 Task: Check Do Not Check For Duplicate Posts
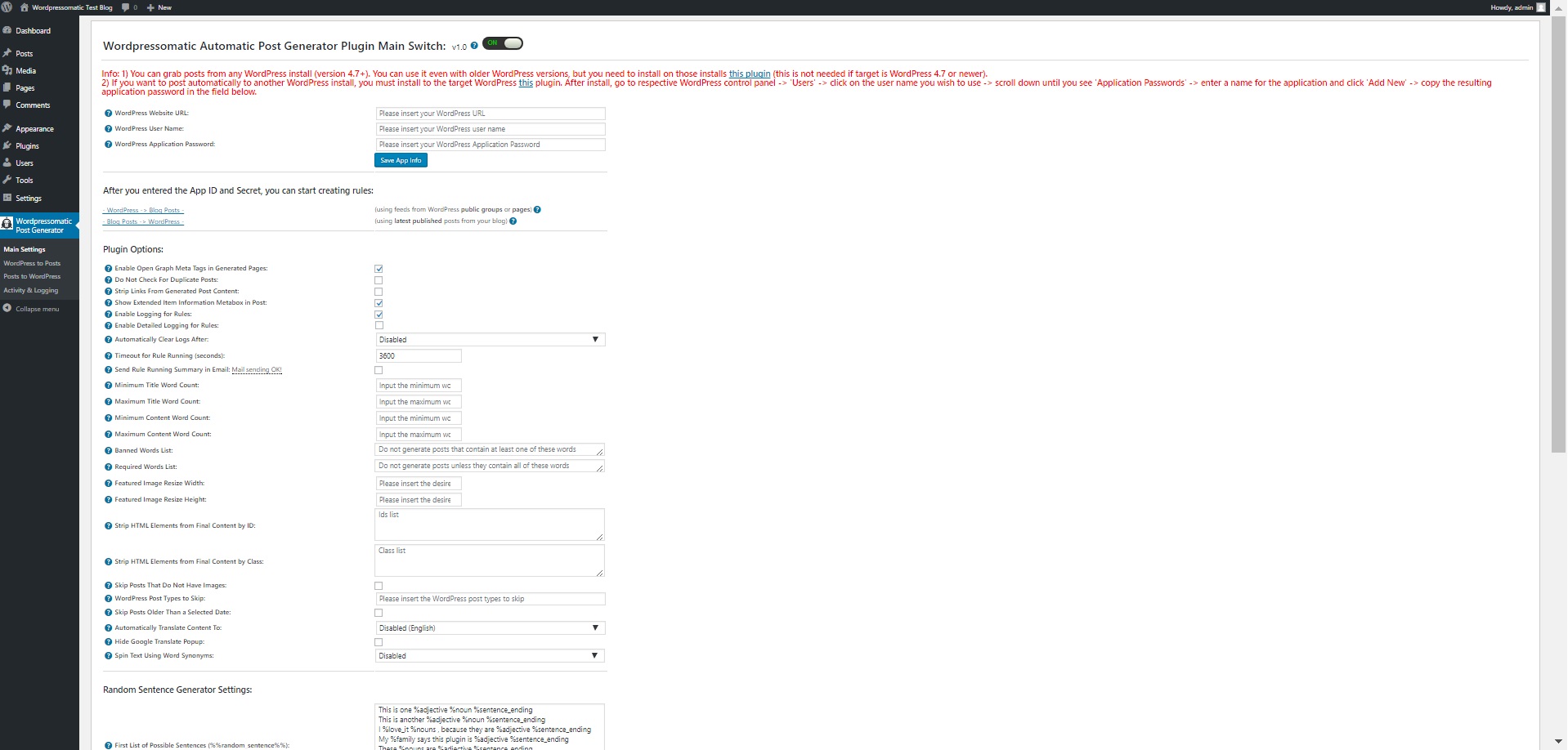click(379, 280)
